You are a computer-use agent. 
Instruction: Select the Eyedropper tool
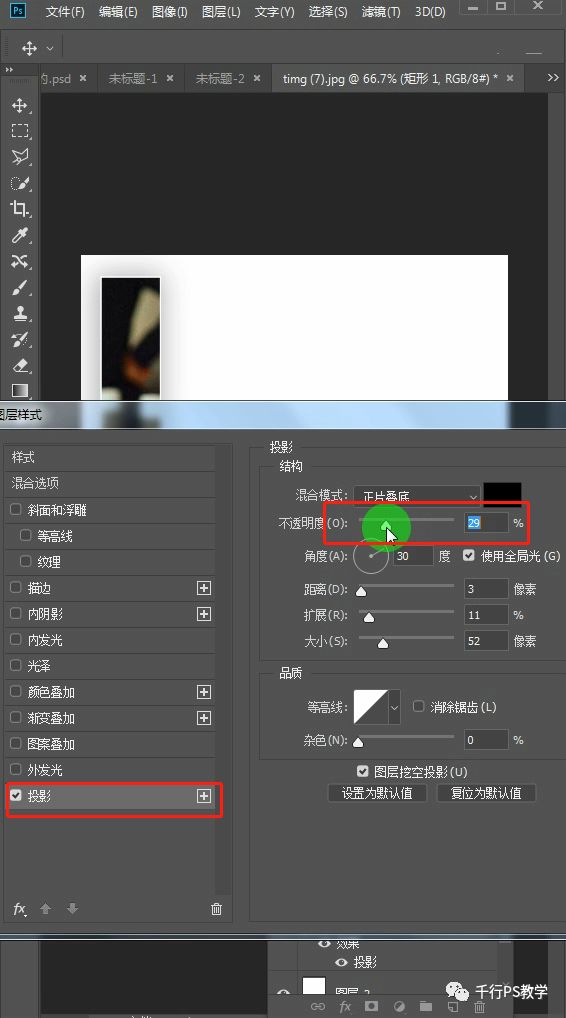(19, 234)
